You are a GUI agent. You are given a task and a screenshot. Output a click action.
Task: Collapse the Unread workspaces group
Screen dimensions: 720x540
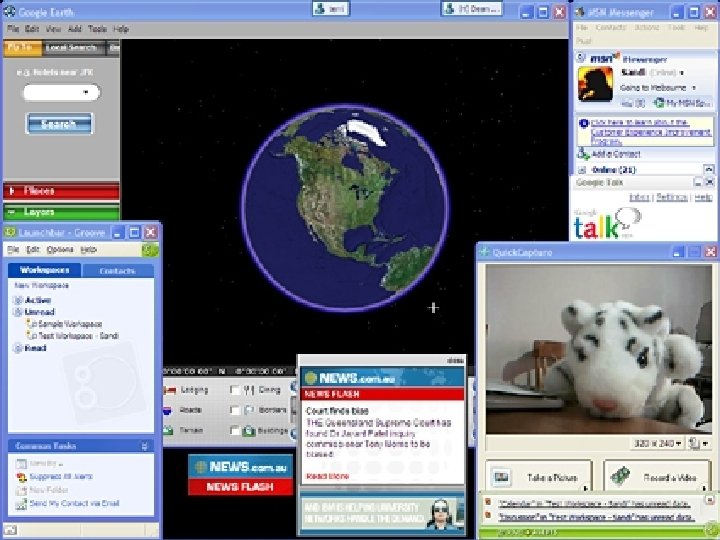click(x=18, y=312)
